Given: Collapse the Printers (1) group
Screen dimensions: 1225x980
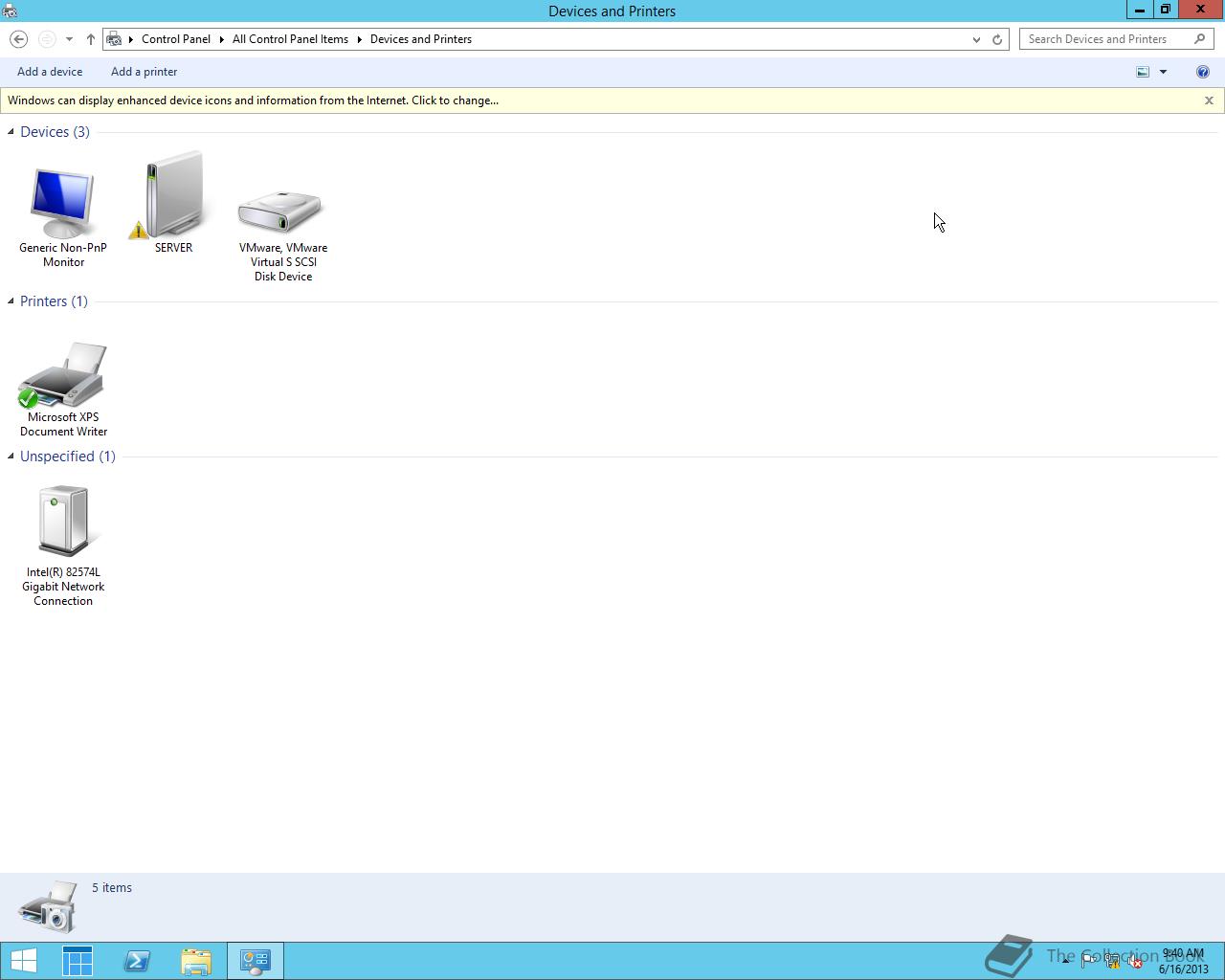Looking at the screenshot, I should tap(11, 301).
